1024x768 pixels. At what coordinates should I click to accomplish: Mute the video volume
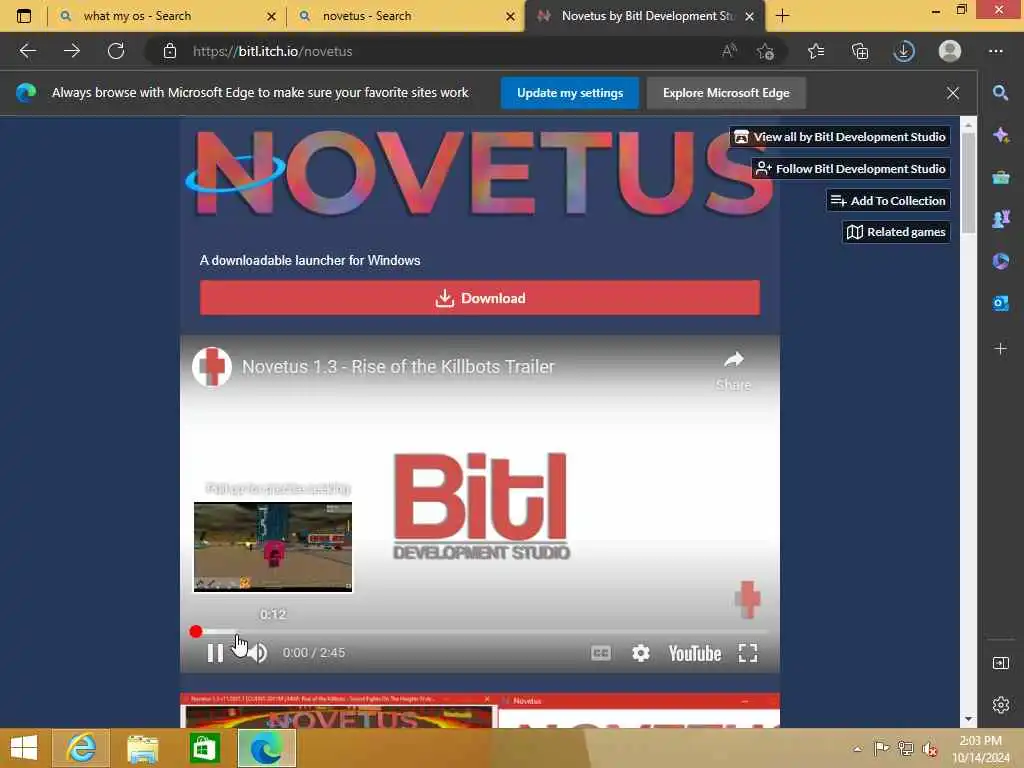point(258,653)
